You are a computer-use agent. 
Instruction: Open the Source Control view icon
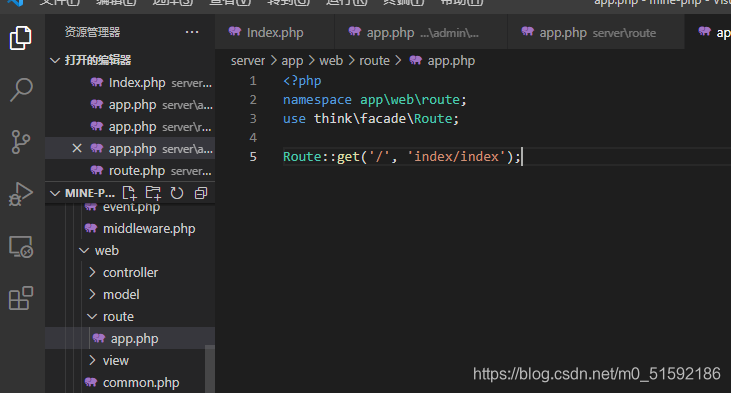[21, 142]
